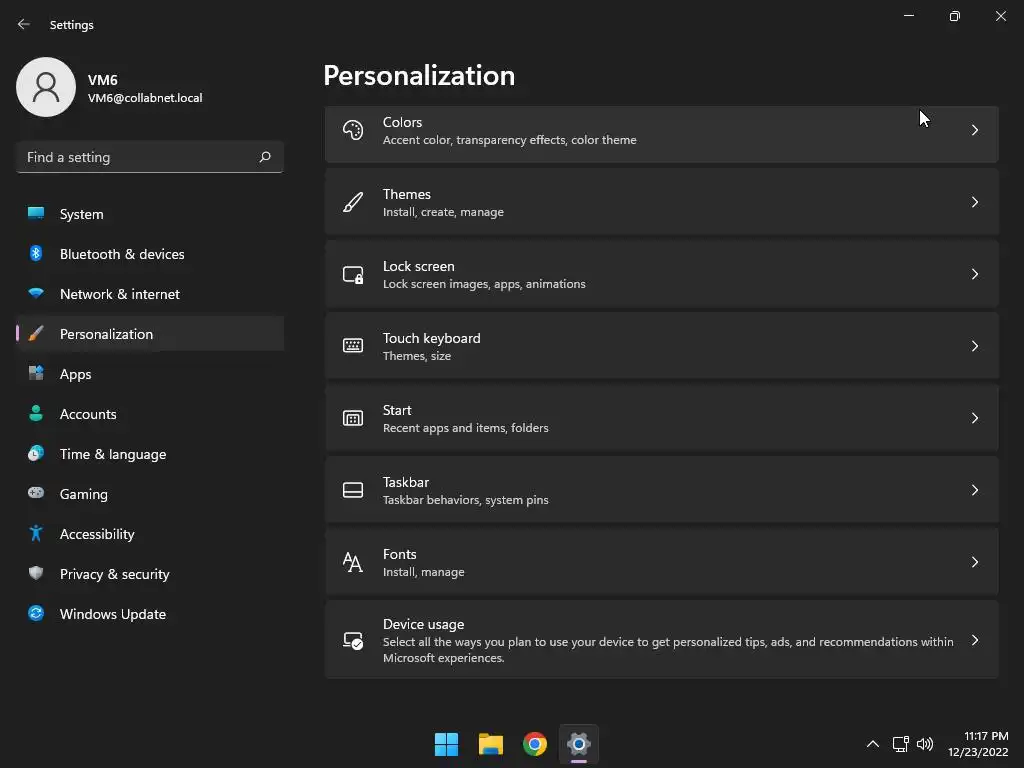Open Google Chrome from the taskbar
The height and width of the screenshot is (768, 1024).
[535, 744]
